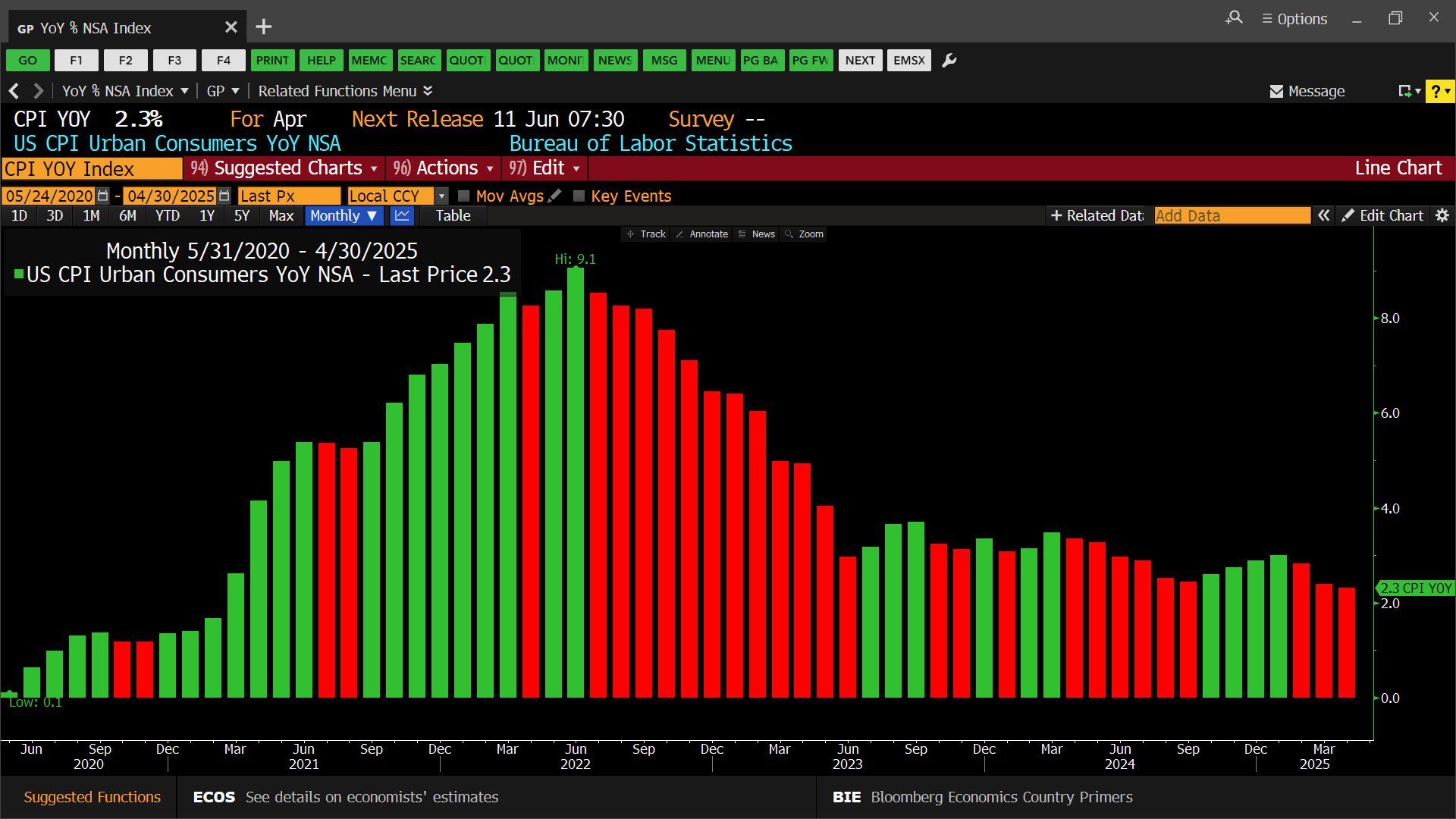Enable Key Events checkbox
Screen dimensions: 1456x819
tap(579, 196)
